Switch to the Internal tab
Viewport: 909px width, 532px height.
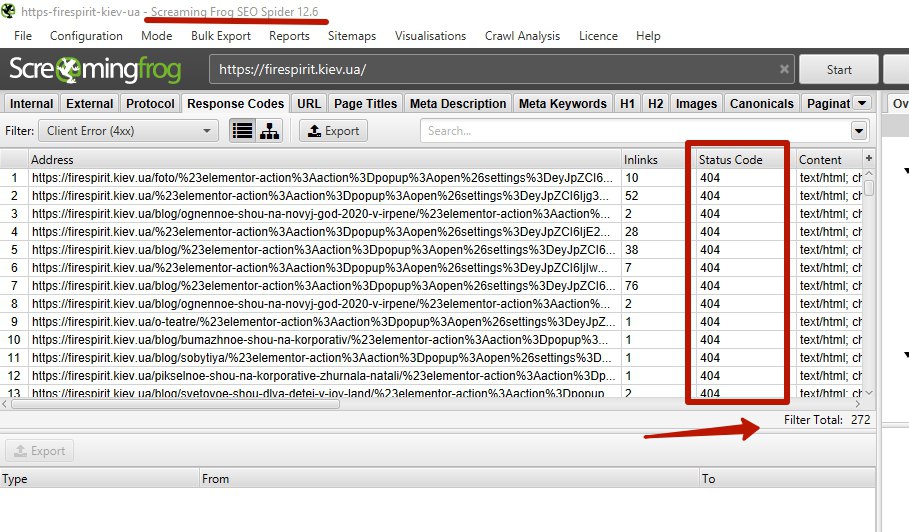(x=31, y=104)
